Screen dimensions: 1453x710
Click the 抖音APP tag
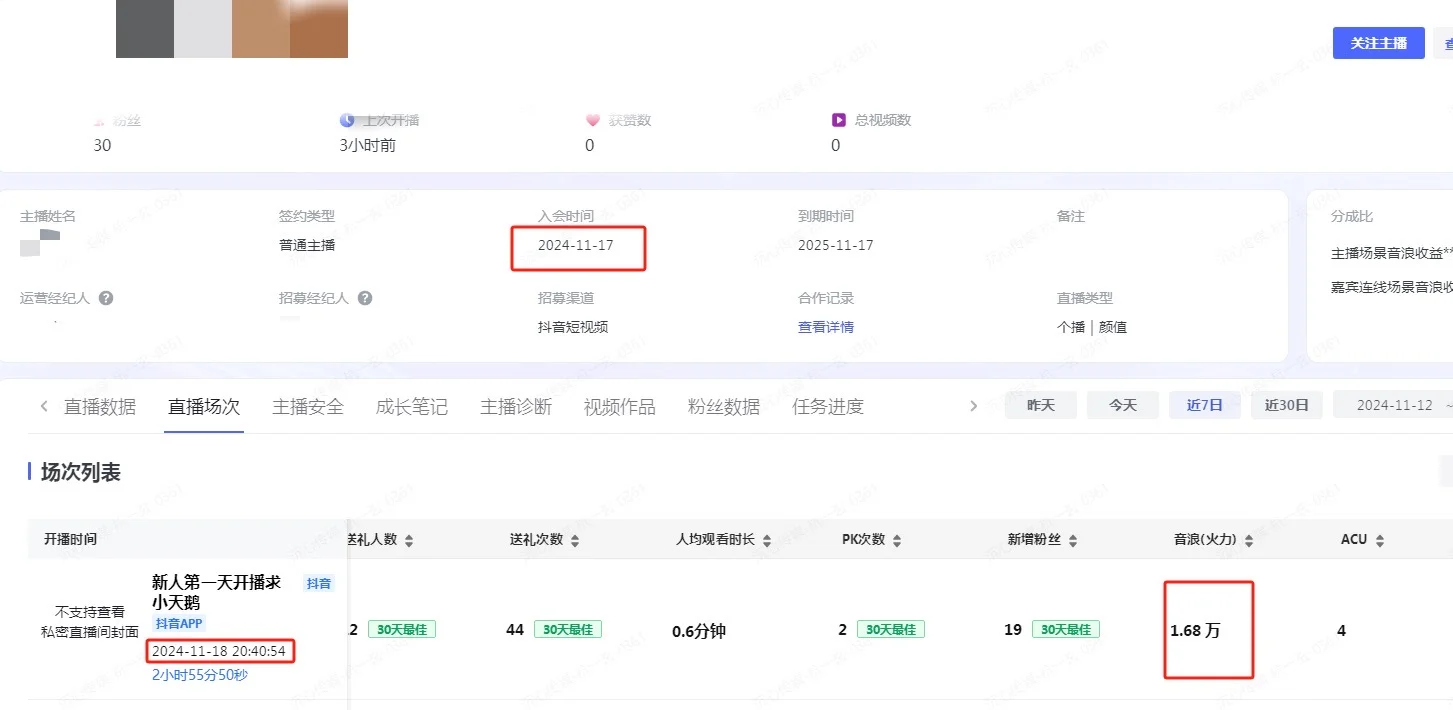coord(179,624)
